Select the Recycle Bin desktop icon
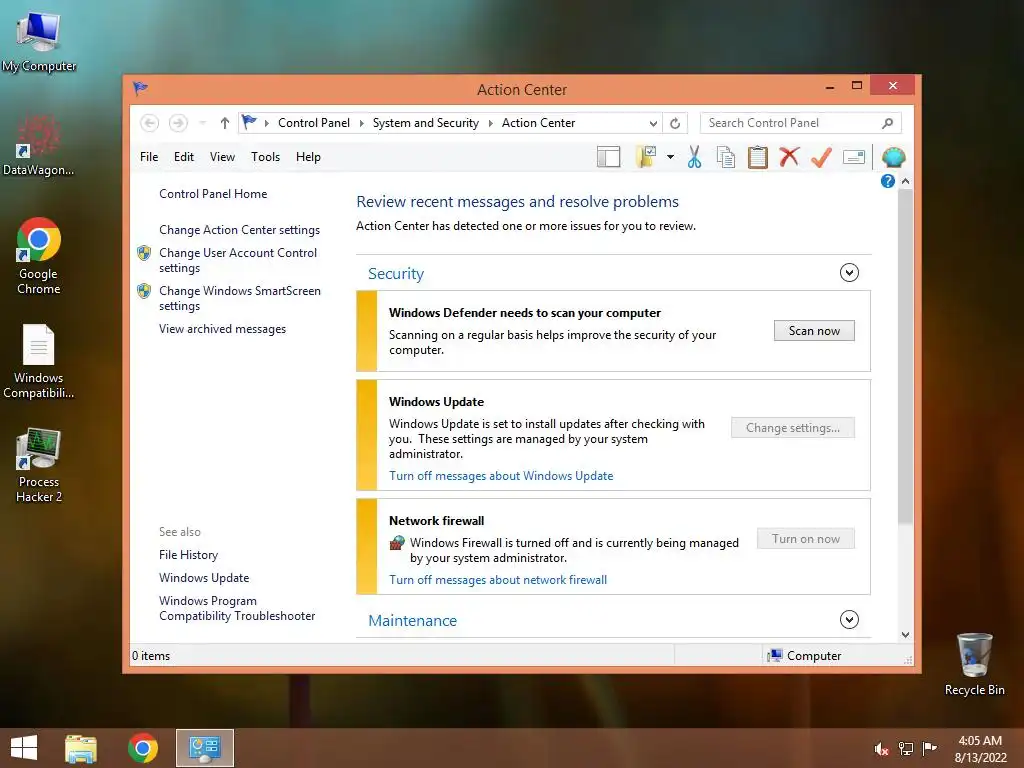 (974, 664)
